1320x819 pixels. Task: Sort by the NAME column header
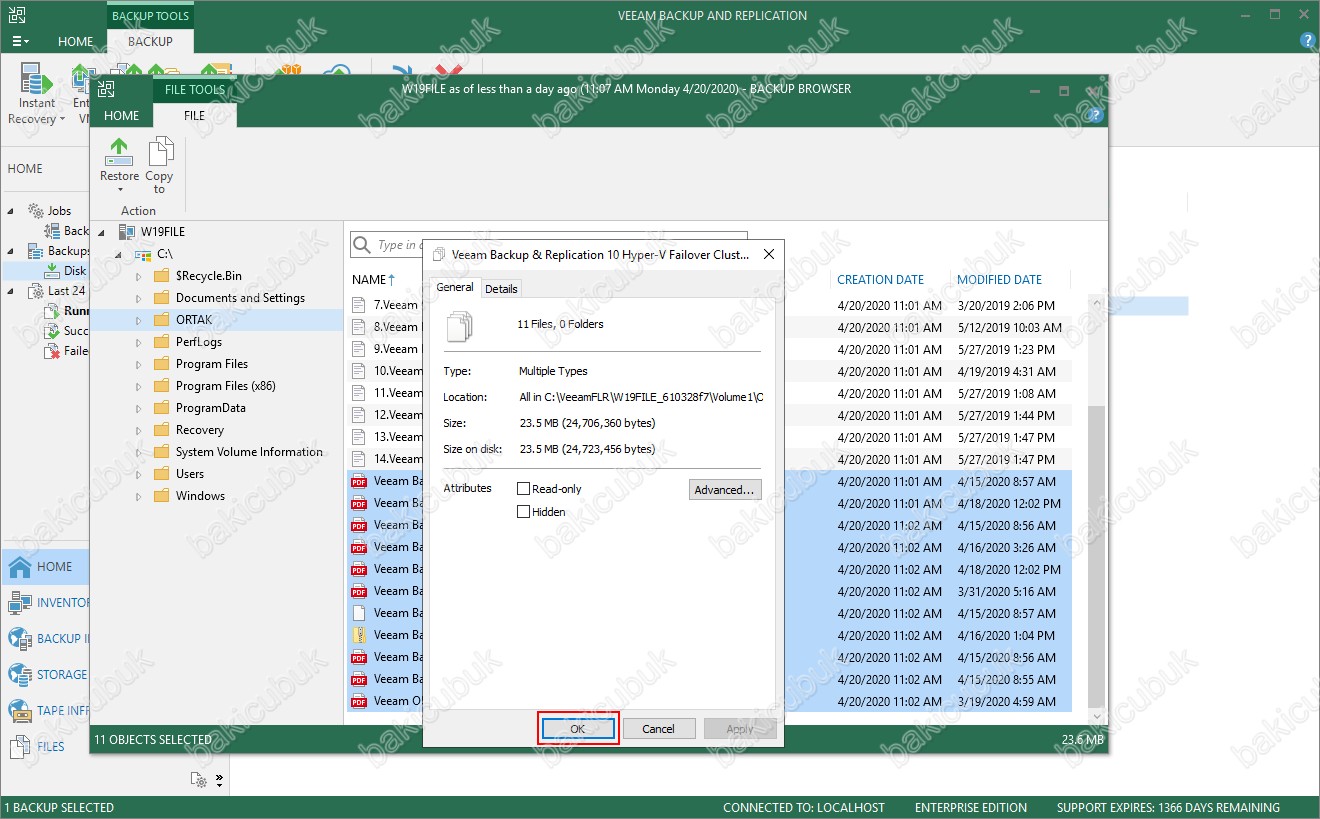[x=369, y=280]
